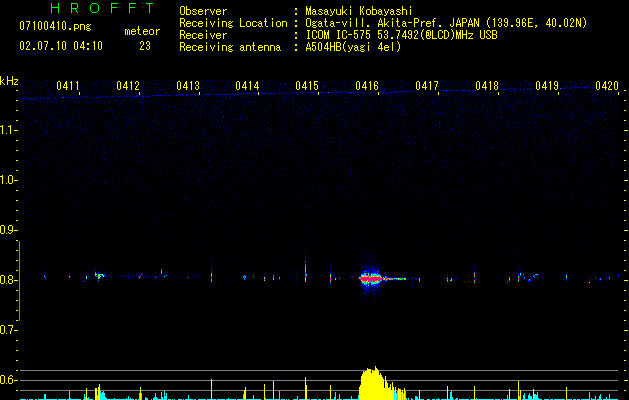629x400 pixels.
Task: Click the 0420 time marker
Action: tap(607, 86)
